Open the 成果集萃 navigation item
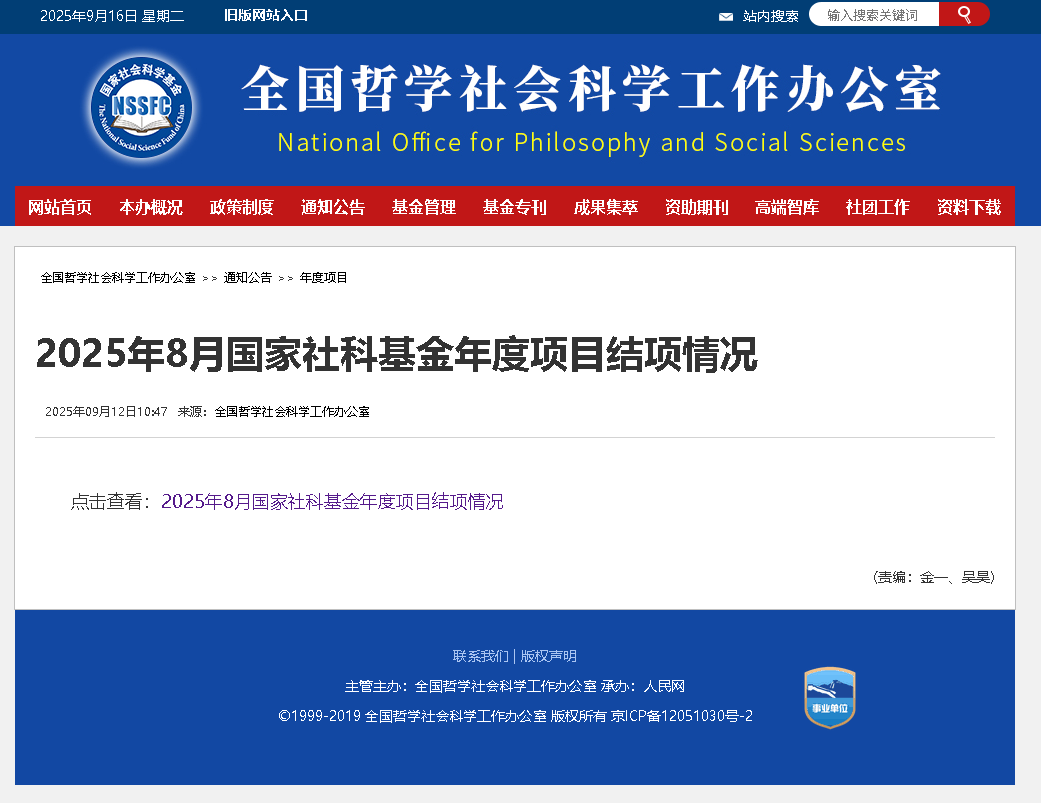This screenshot has height=803, width=1041. (x=606, y=207)
